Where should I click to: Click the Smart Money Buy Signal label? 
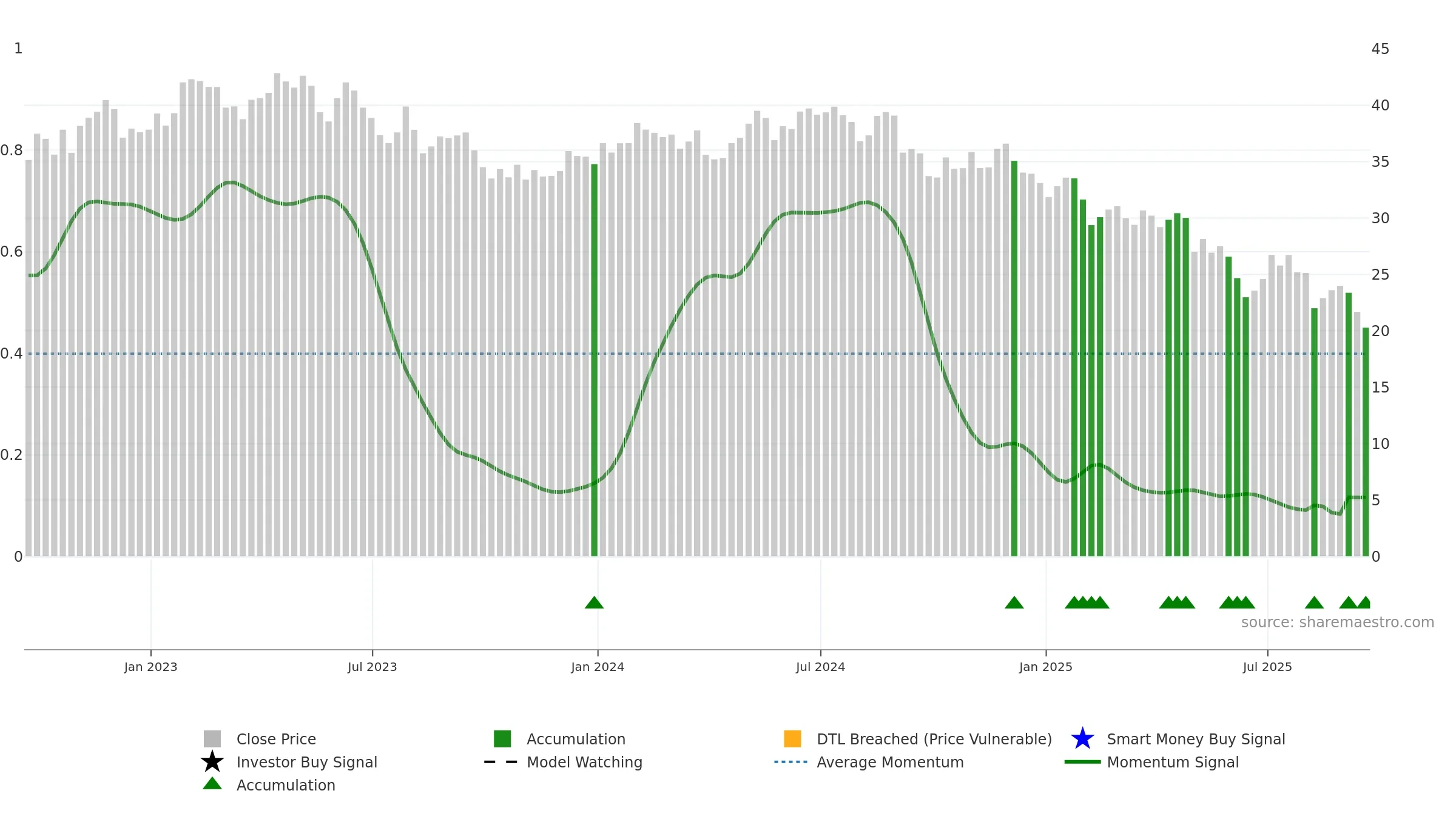(1196, 739)
